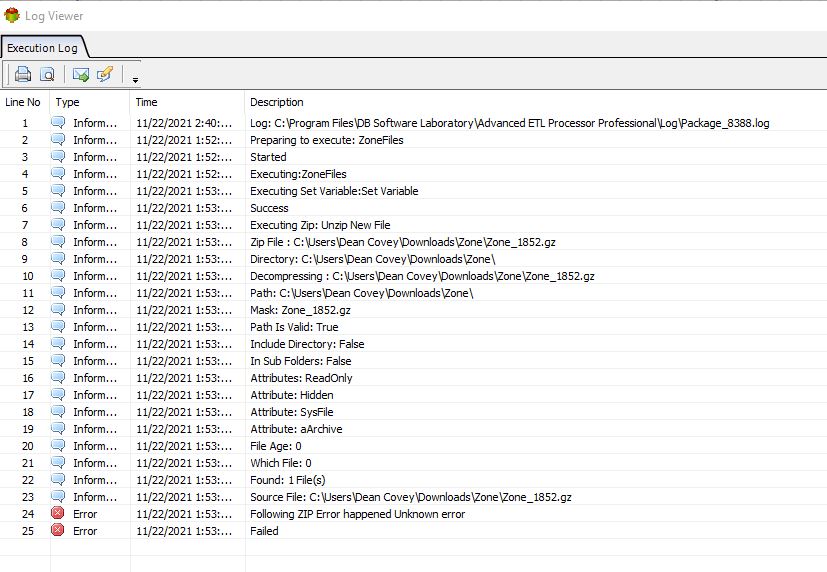The height and width of the screenshot is (572, 827).
Task: Sort by Line No column header
Action: point(23,102)
